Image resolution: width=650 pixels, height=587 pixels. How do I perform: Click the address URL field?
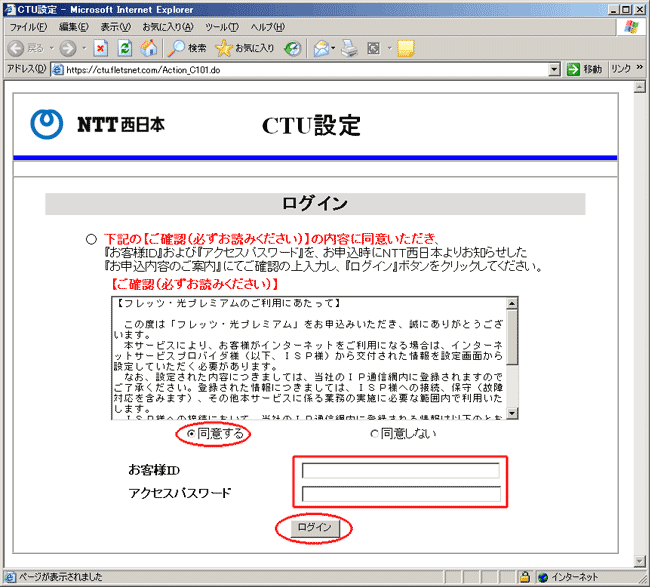tap(306, 70)
